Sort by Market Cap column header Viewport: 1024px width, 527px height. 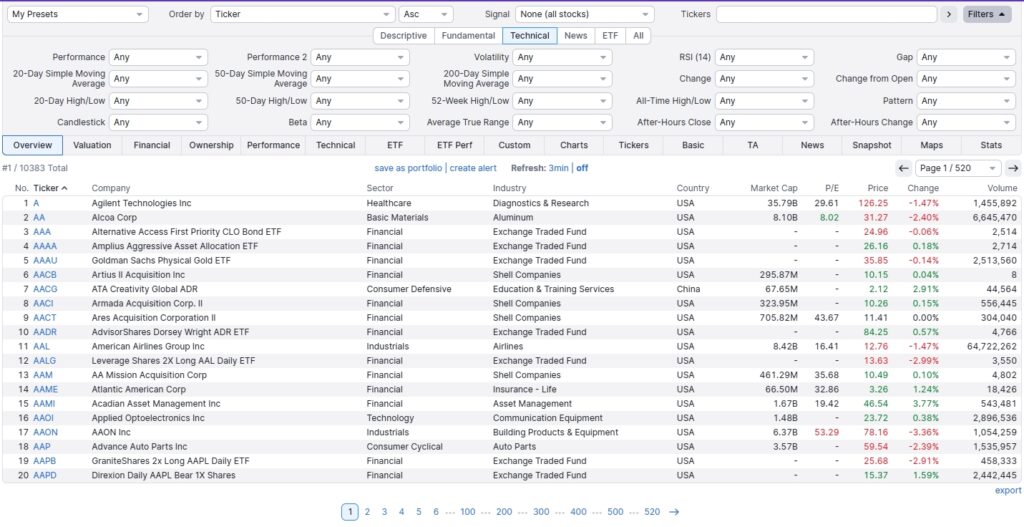click(x=774, y=188)
